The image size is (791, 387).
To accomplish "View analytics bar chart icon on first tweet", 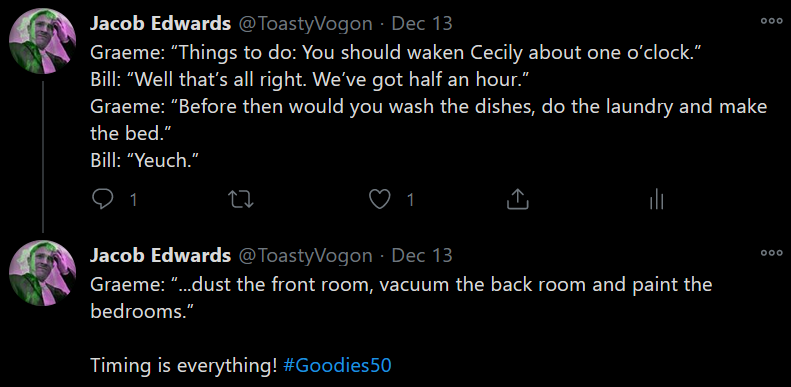I will (656, 200).
